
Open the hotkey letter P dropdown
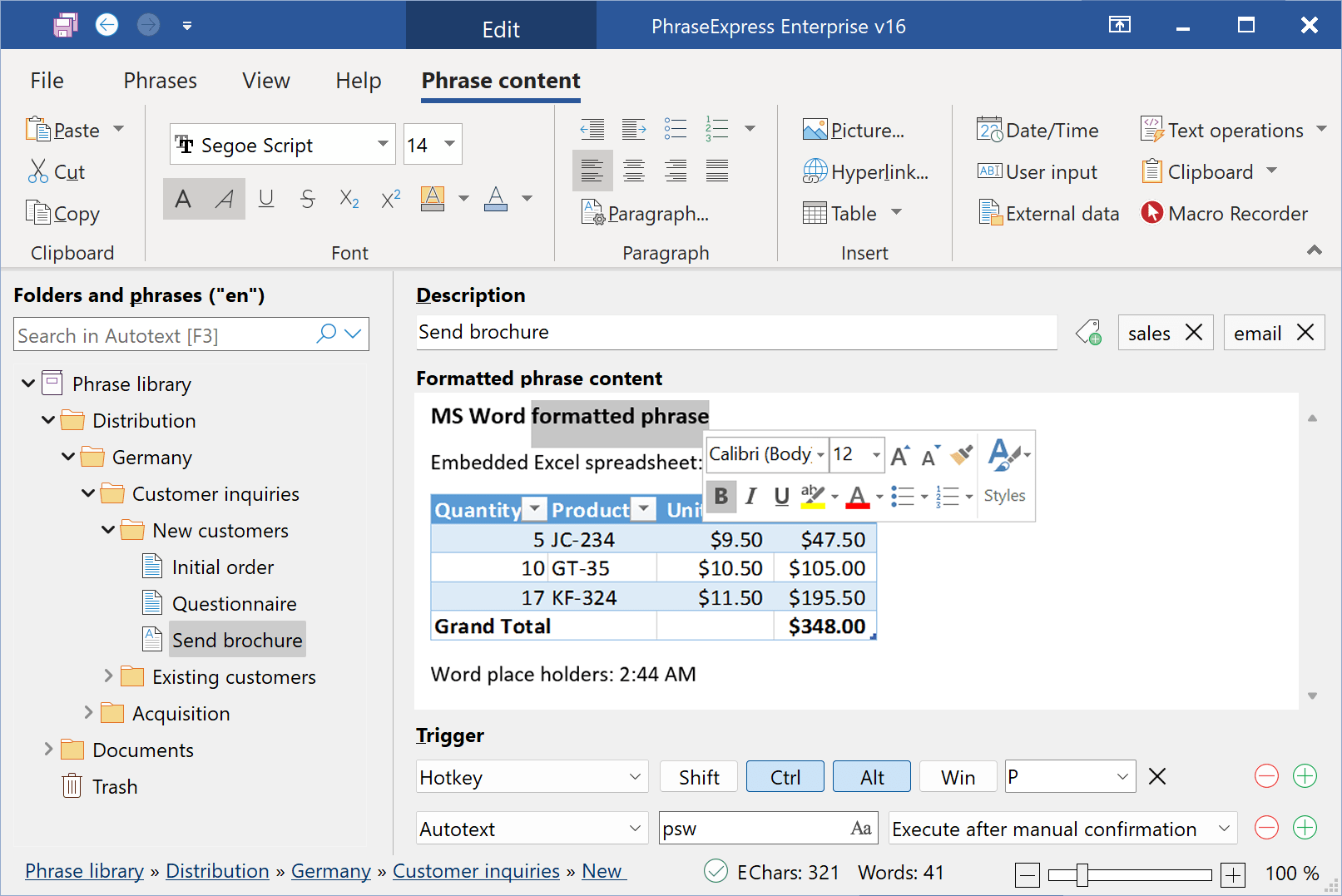pos(1071,777)
